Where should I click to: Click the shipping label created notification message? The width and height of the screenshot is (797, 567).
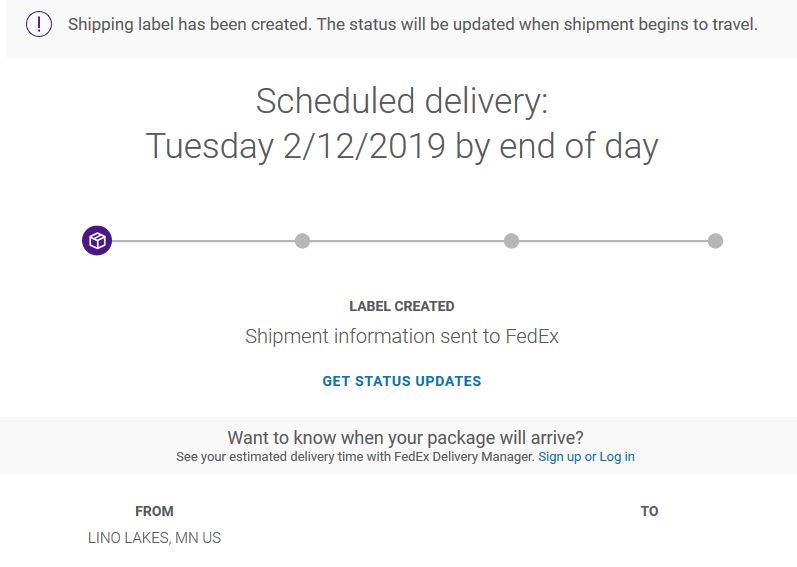pos(412,24)
